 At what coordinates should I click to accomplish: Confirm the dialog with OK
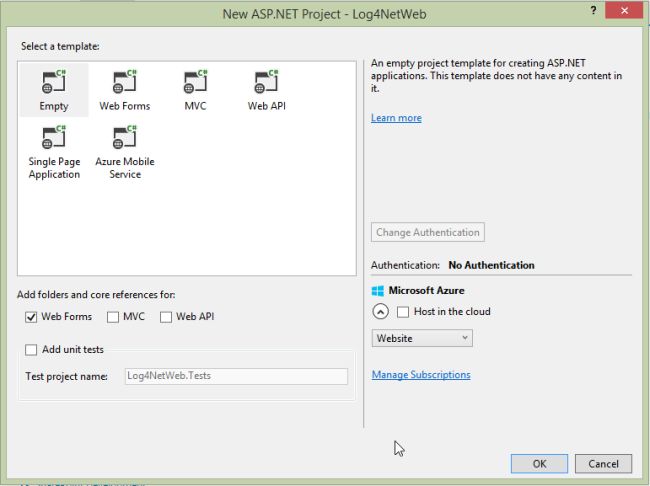[x=539, y=464]
